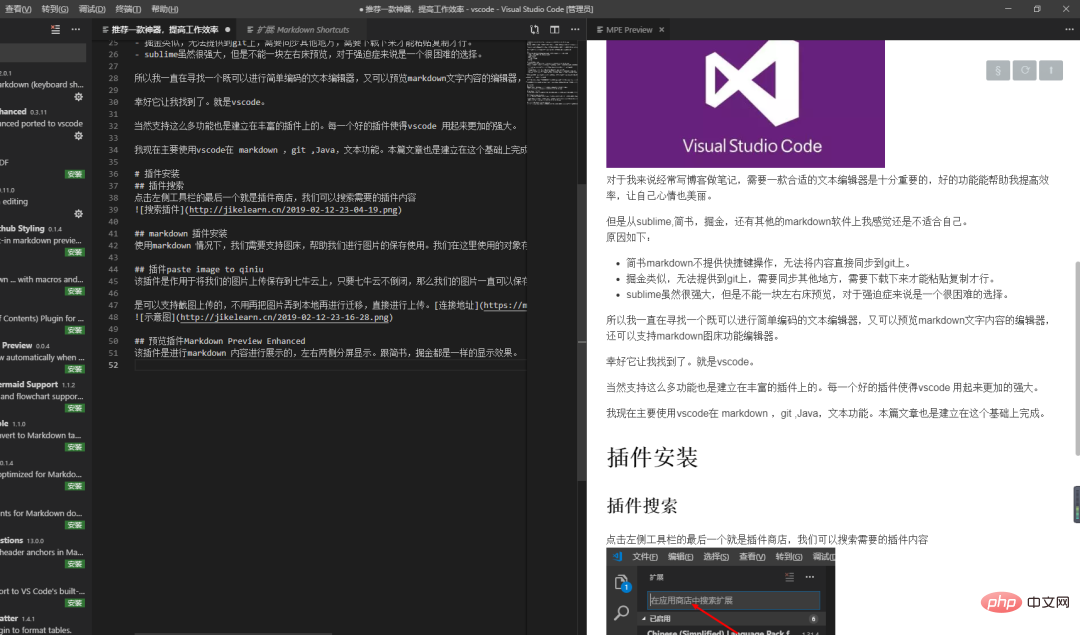Switch to the Markdown Shortcuts extension tab
Screen dimensions: 1080x635
point(302,30)
